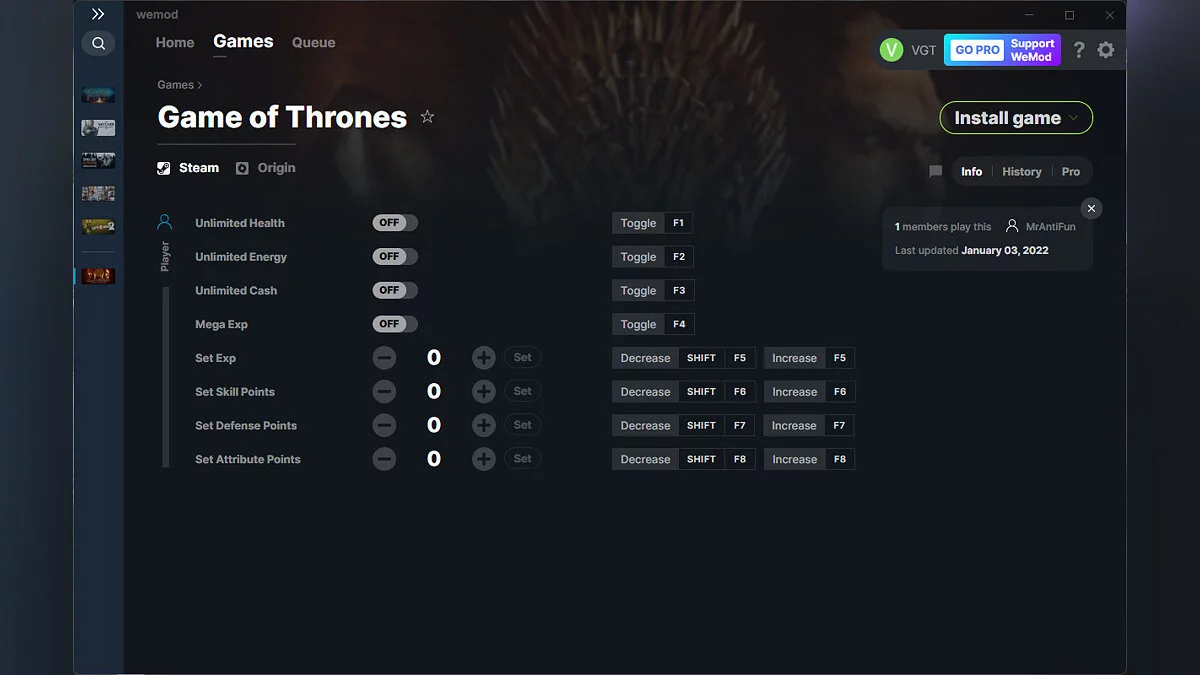Screen dimensions: 1200x675
Task: Click the VGT account avatar
Action: click(x=891, y=49)
